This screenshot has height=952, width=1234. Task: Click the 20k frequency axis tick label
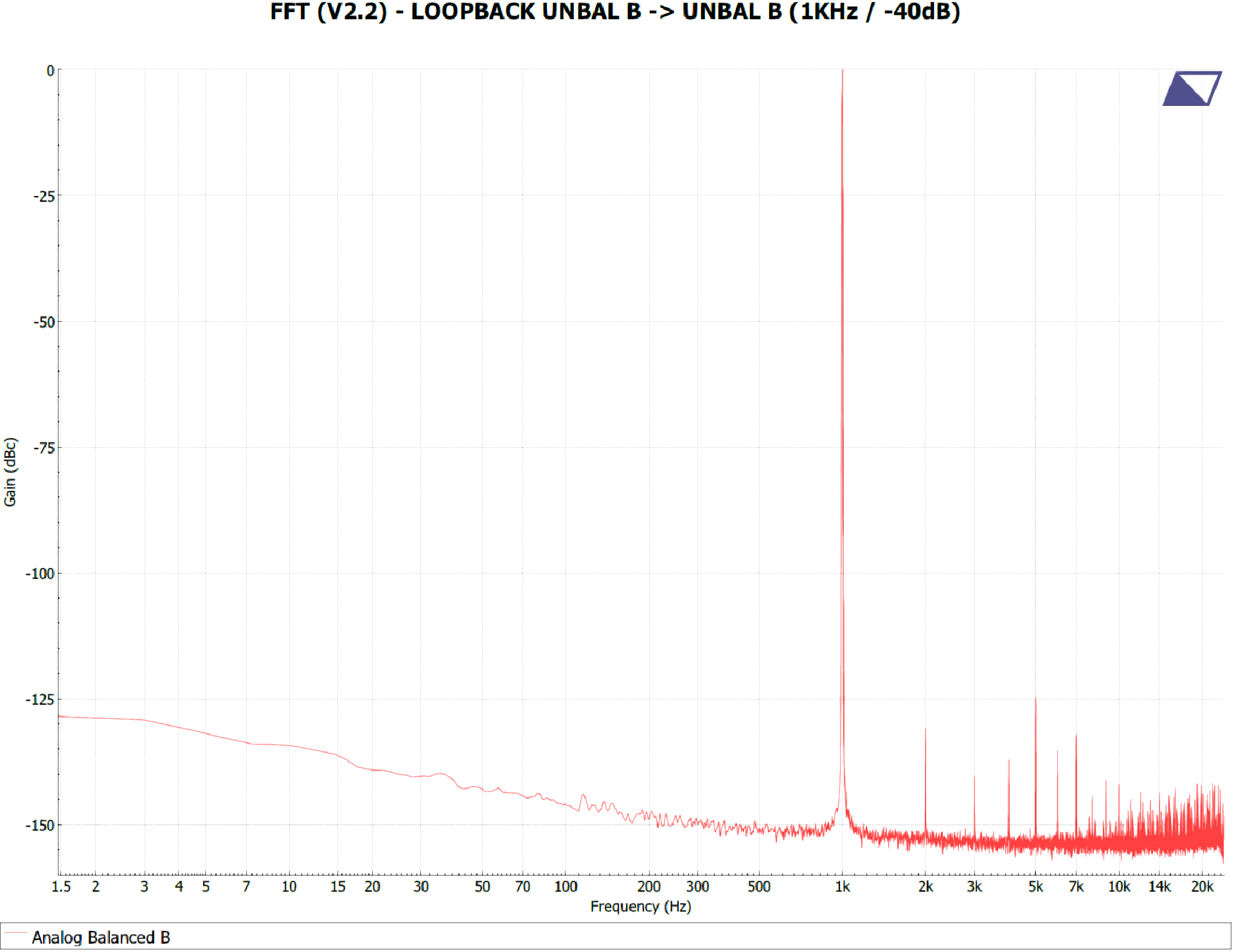1203,887
